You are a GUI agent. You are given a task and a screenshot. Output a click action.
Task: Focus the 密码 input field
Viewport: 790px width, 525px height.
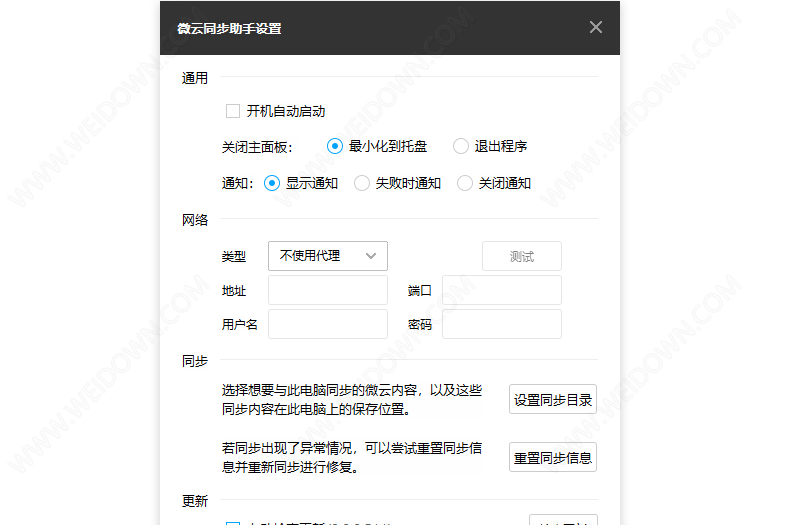pyautogui.click(x=502, y=324)
